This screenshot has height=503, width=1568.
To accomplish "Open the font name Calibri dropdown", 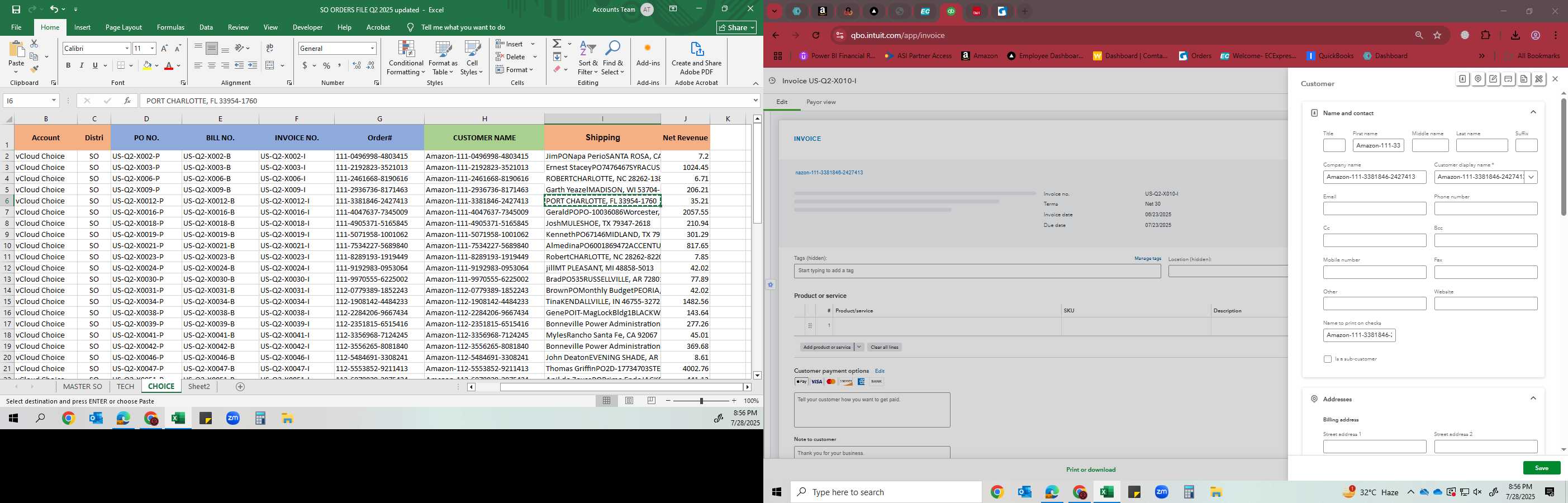I will coord(127,48).
